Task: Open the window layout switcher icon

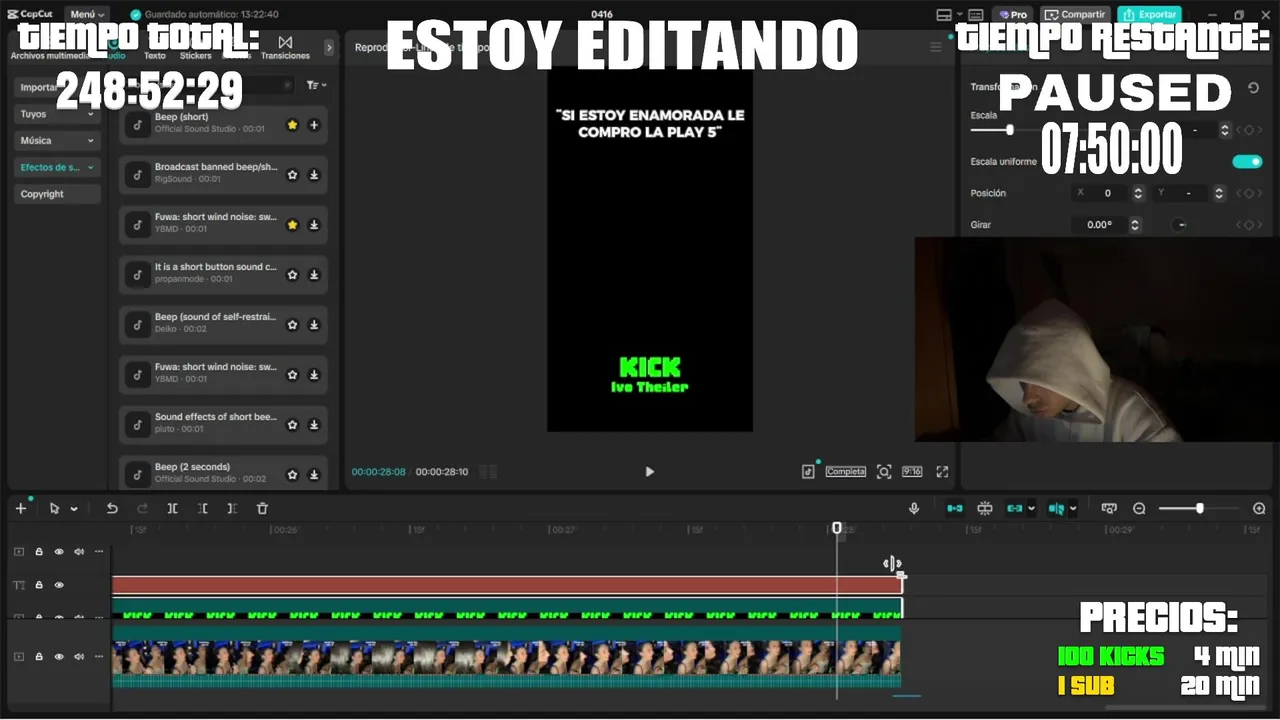Action: [944, 14]
